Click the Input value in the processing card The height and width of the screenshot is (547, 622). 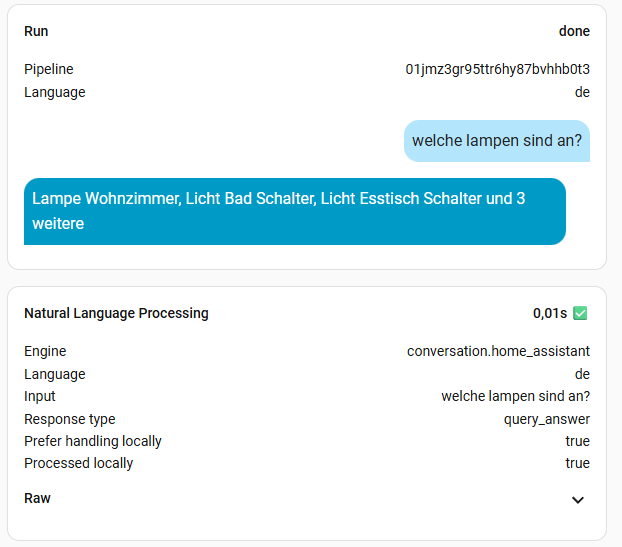(x=515, y=396)
